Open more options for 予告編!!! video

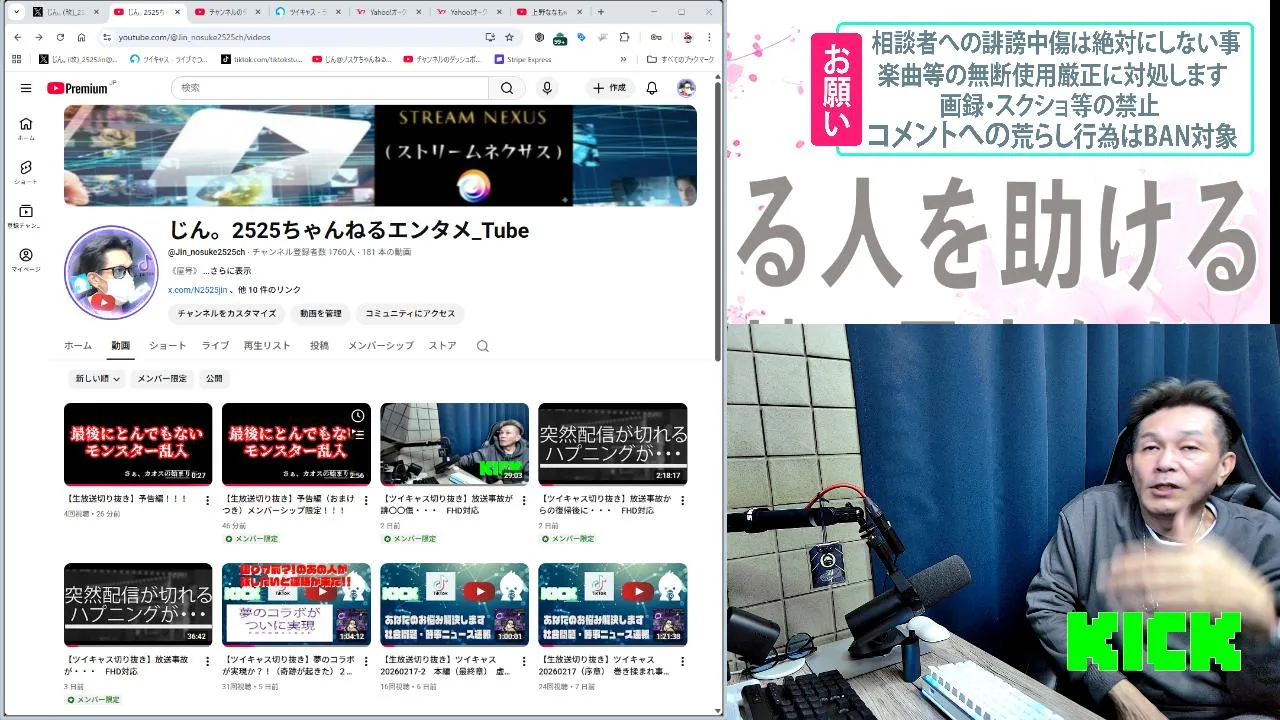207,500
